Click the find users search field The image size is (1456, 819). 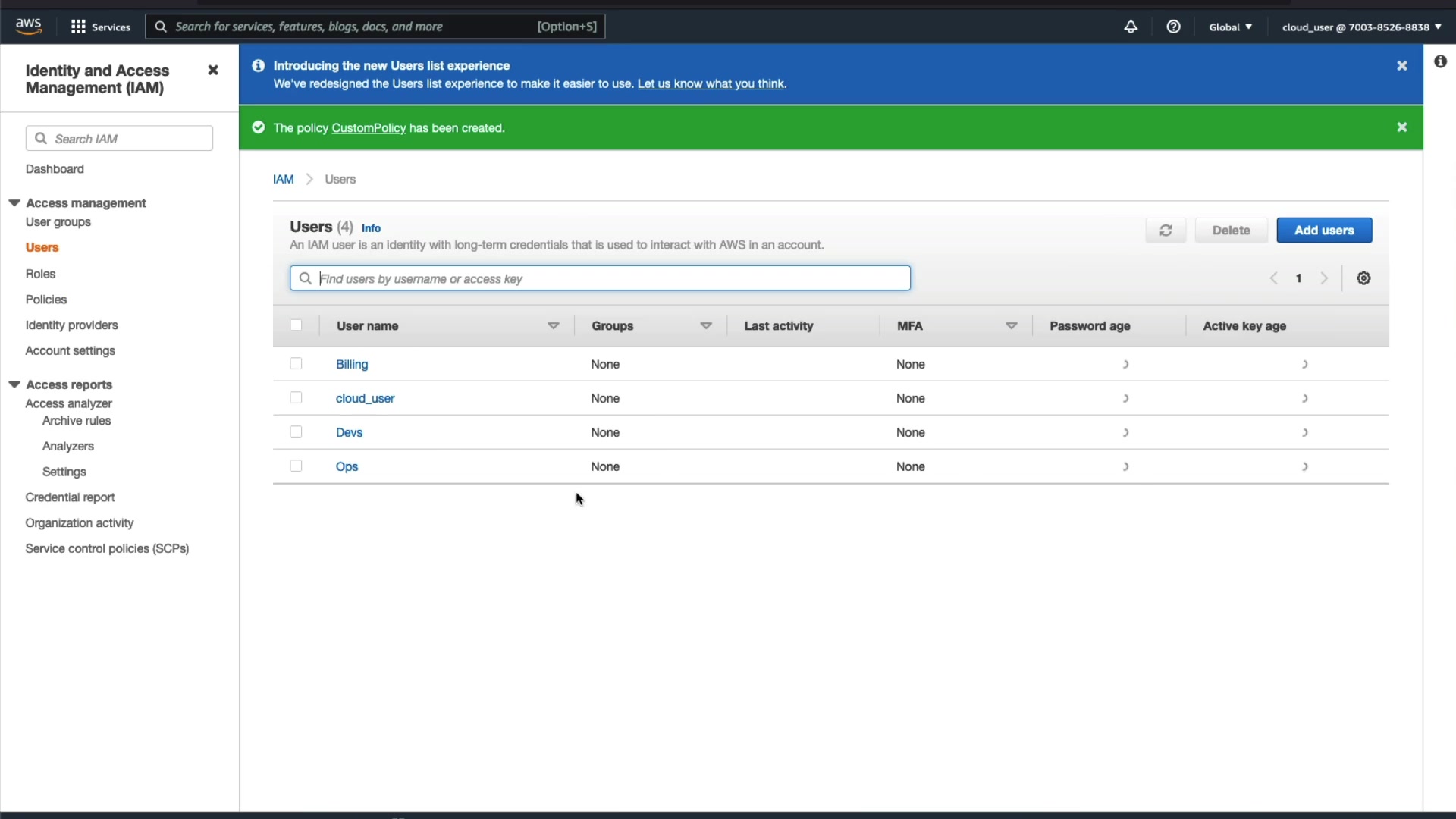tap(599, 278)
